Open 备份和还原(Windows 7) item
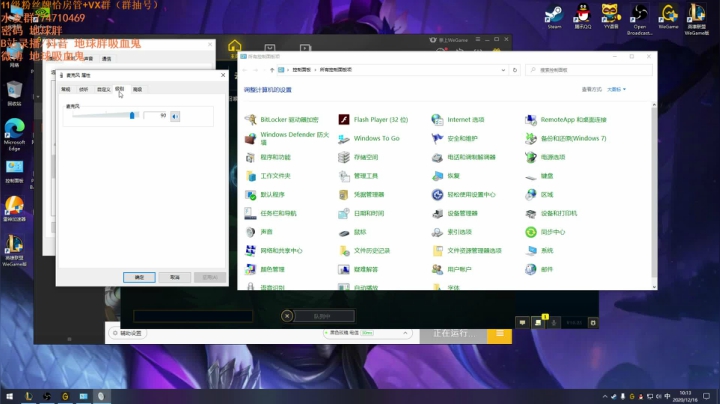Screen dimensions: 720x404 coord(565,138)
